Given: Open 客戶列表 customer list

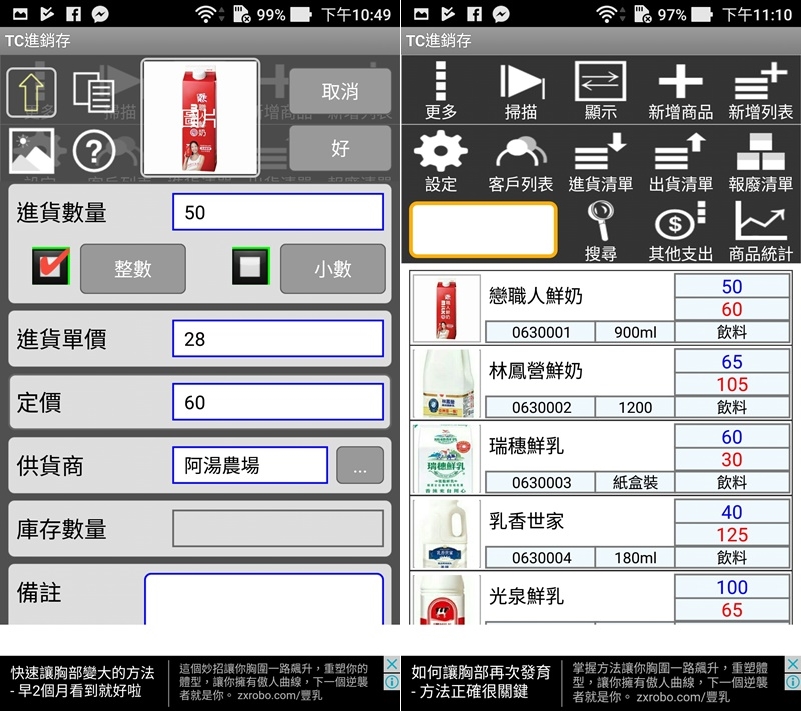Looking at the screenshot, I should 521,163.
